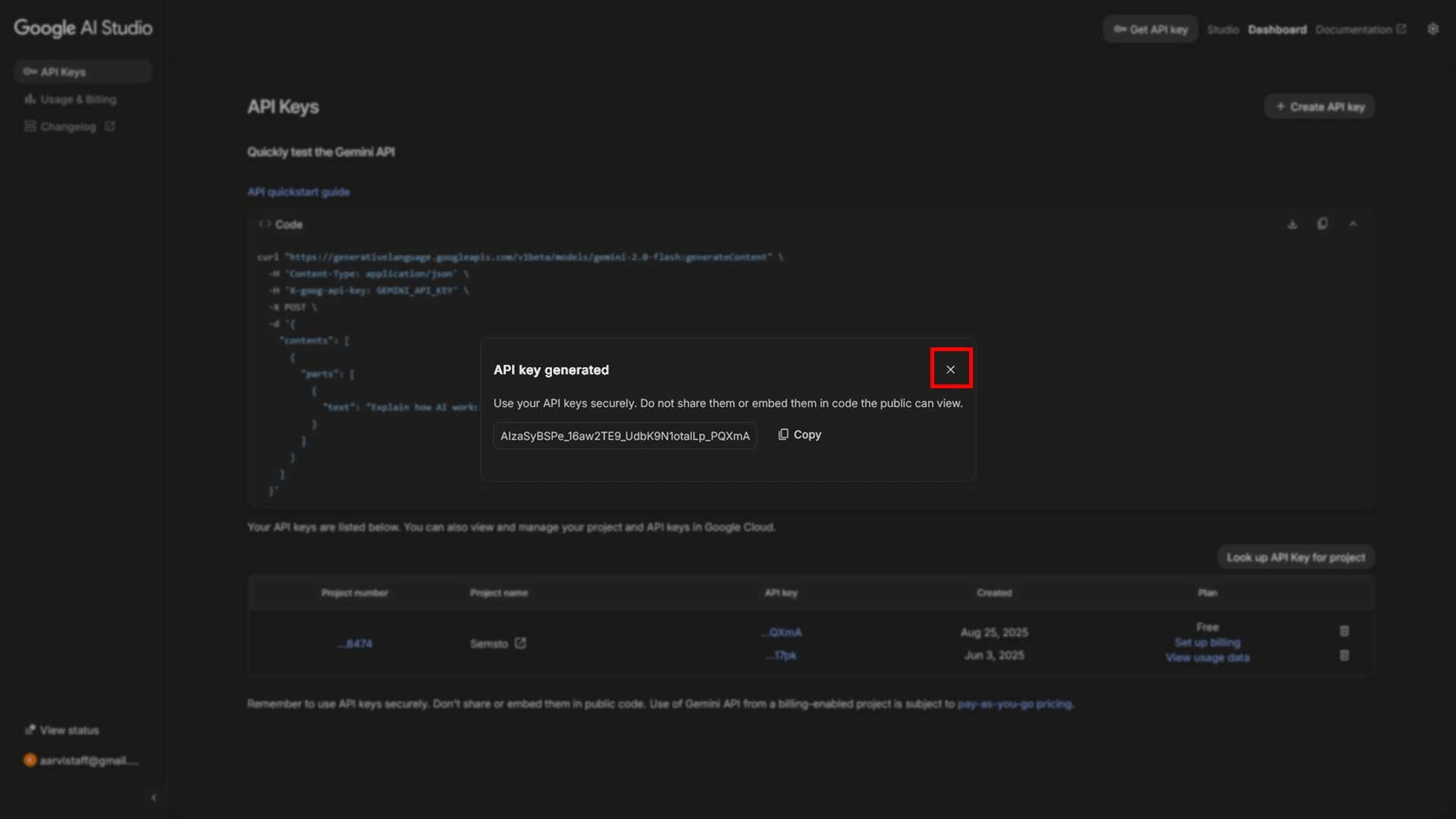Open the pay-as-you-go pricing link
The height and width of the screenshot is (819, 1456).
1015,704
